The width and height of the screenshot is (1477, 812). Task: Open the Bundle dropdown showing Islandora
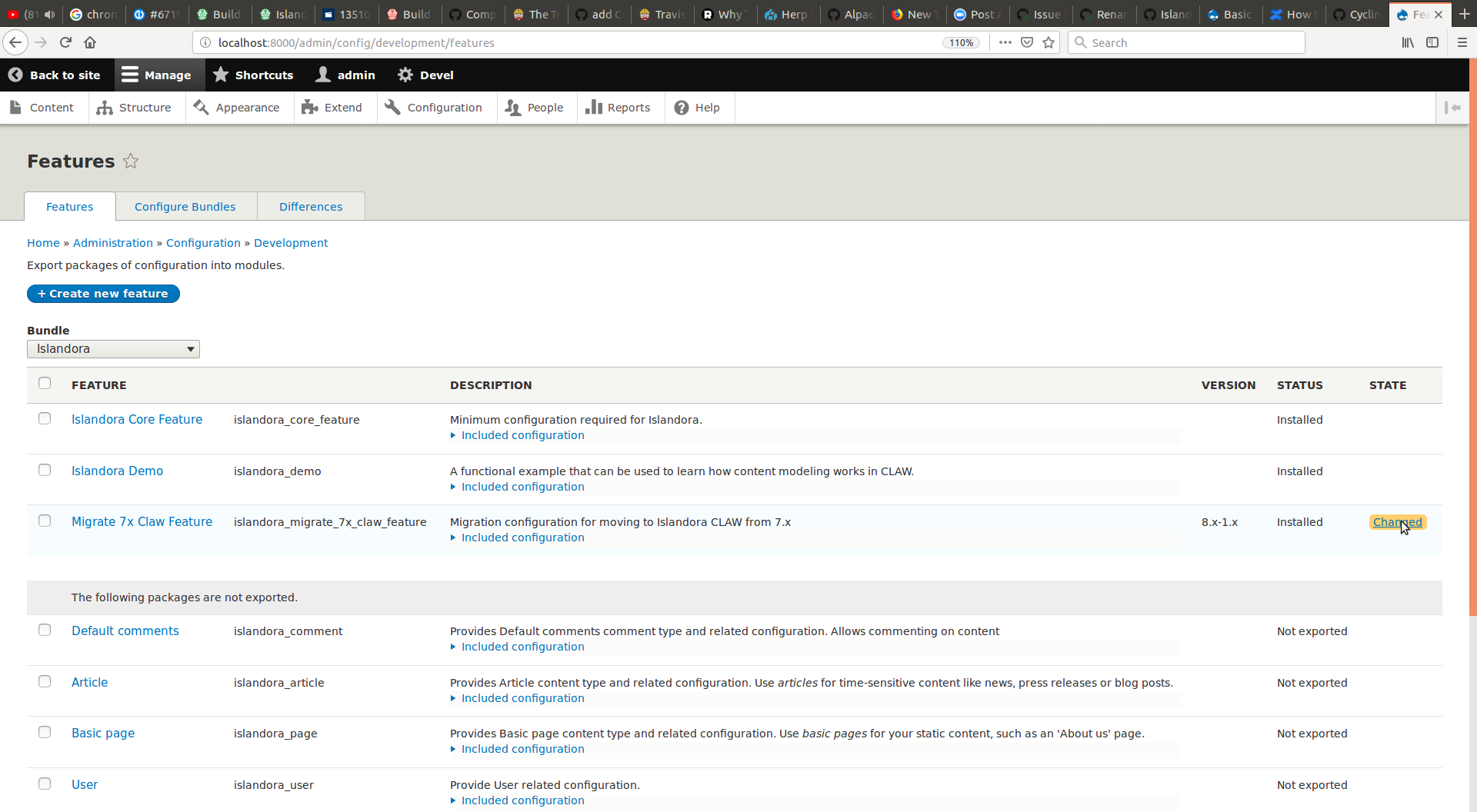click(113, 349)
